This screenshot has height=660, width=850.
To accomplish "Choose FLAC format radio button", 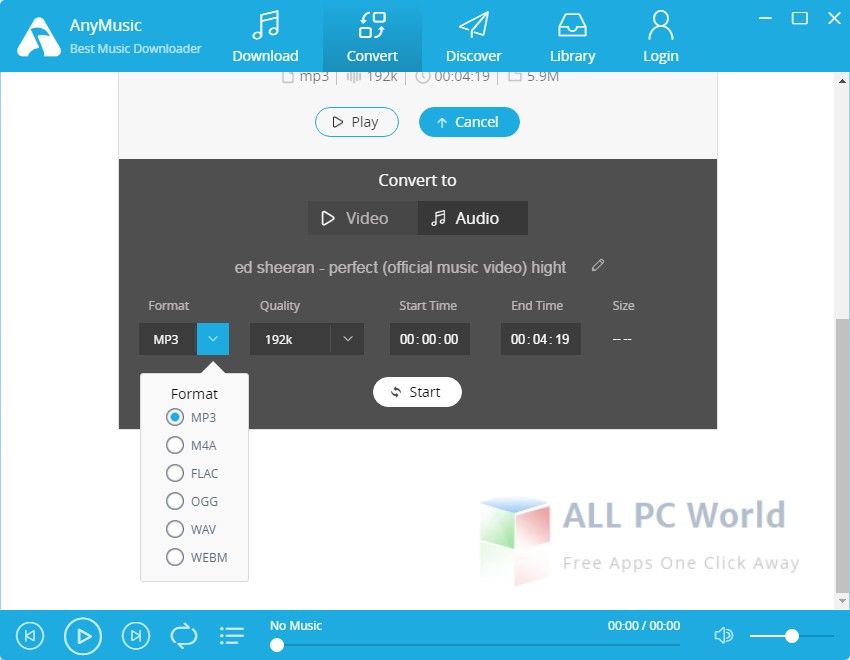I will pyautogui.click(x=175, y=473).
